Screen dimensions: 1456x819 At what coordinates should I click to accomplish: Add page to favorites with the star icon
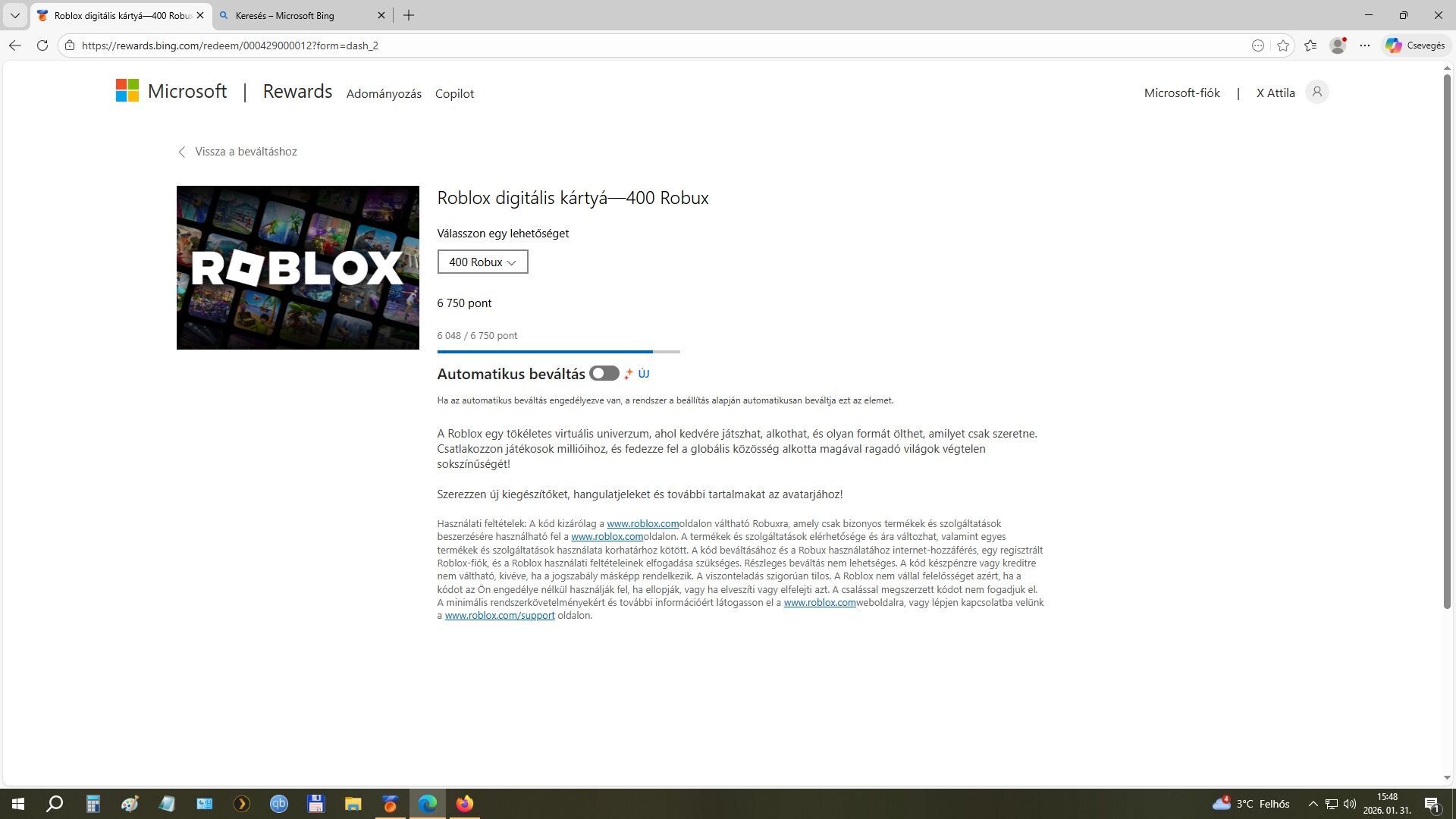coord(1283,45)
